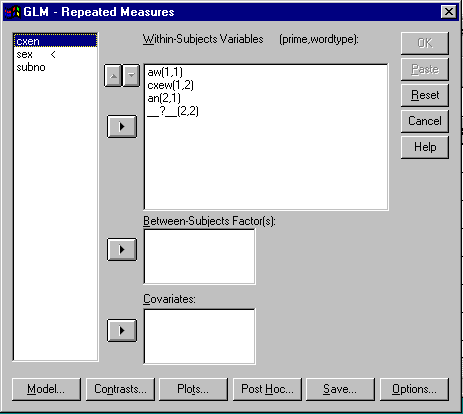This screenshot has height=414, width=463.
Task: Click the move-up arrow button
Action: [x=113, y=76]
